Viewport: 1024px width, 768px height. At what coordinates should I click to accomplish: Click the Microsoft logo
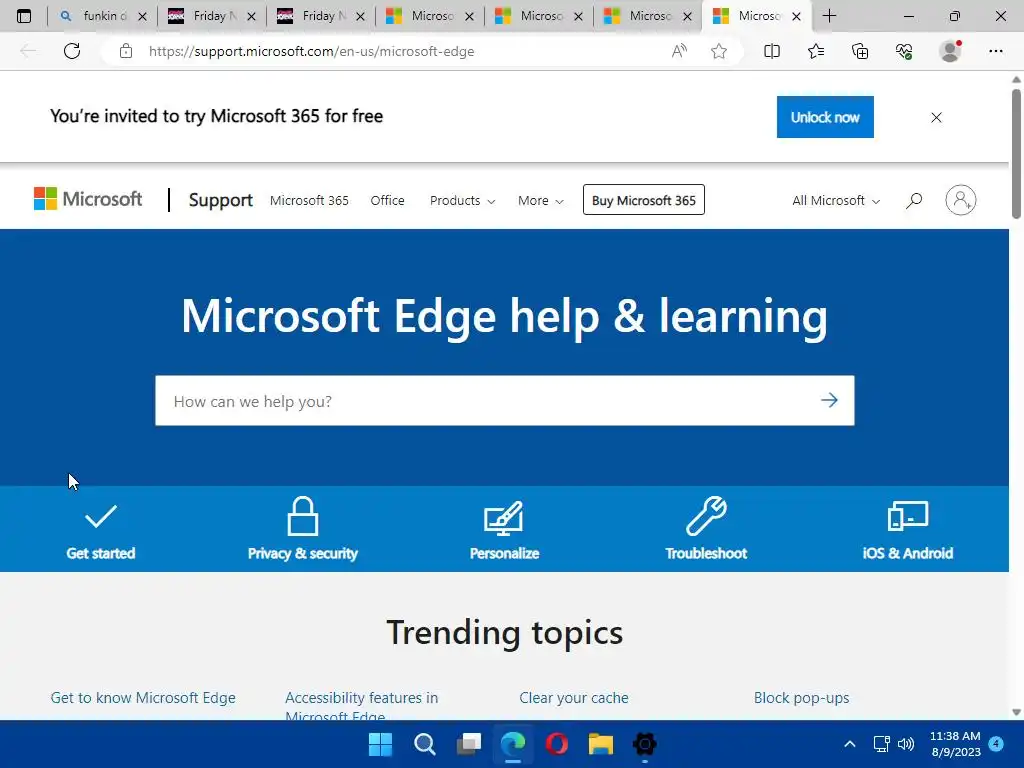click(x=88, y=199)
